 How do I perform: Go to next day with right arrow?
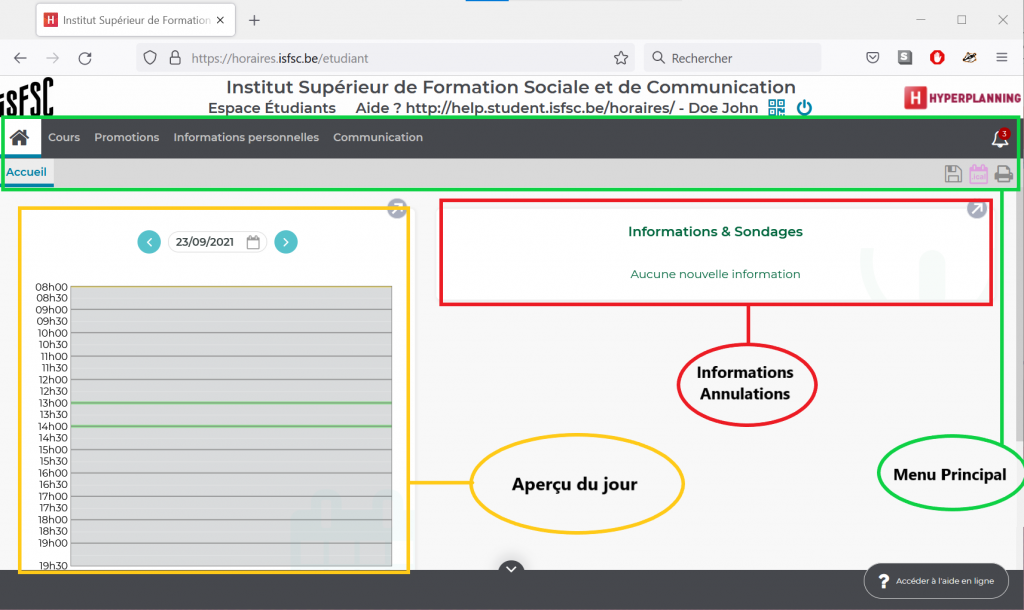click(286, 241)
